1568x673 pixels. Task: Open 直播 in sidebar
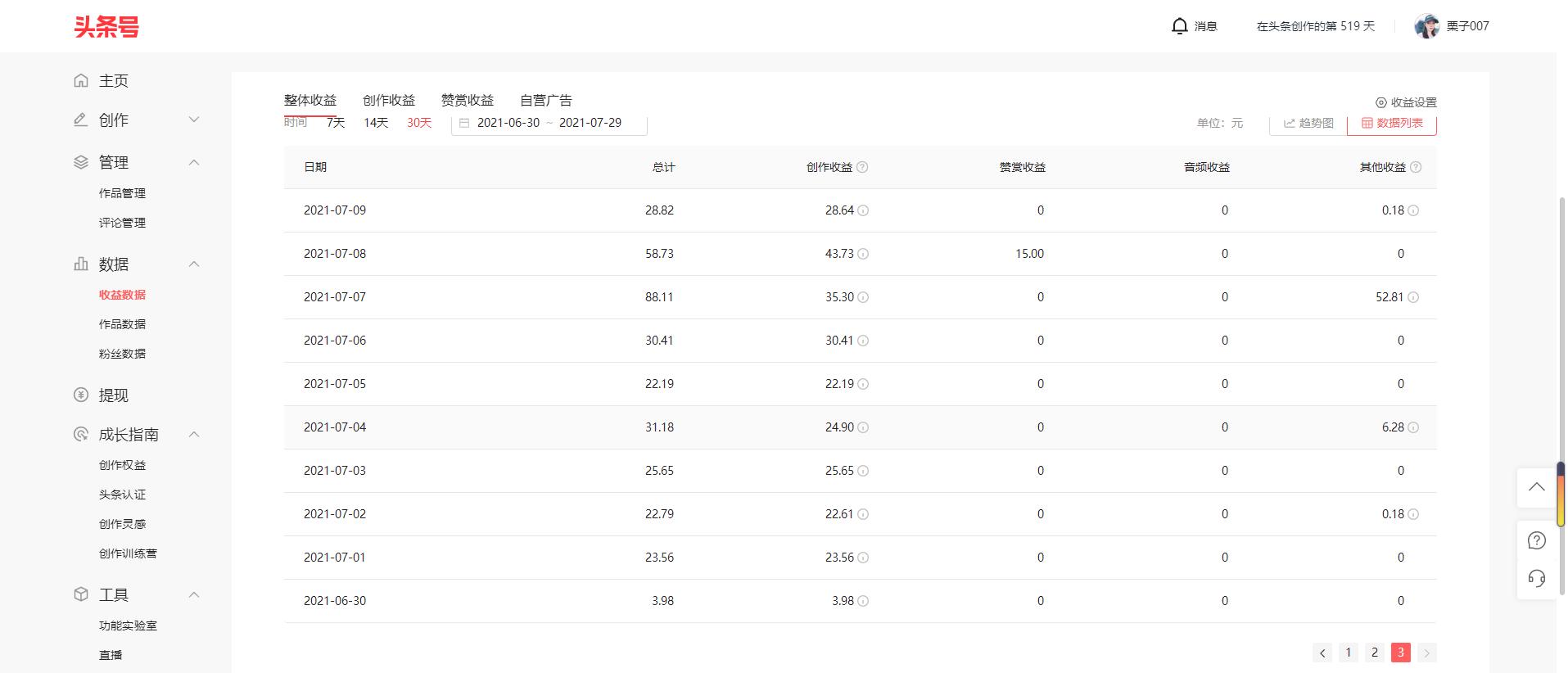pyautogui.click(x=111, y=655)
